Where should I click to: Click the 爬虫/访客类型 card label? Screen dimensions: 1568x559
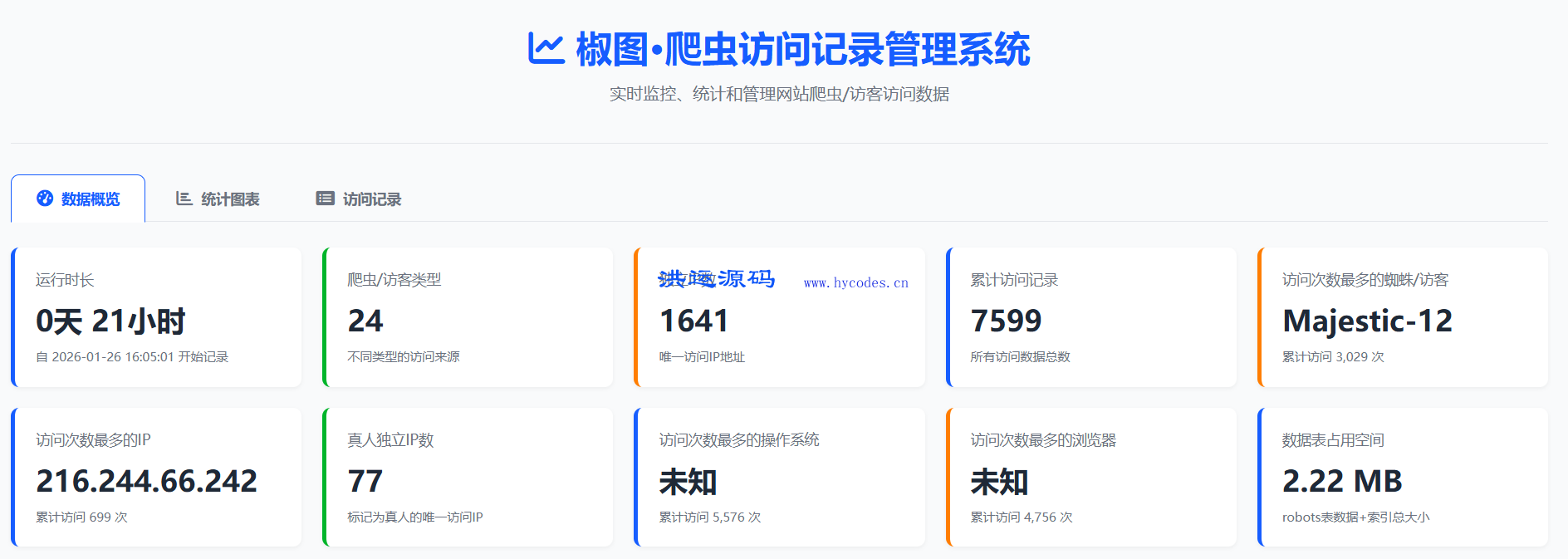[394, 280]
